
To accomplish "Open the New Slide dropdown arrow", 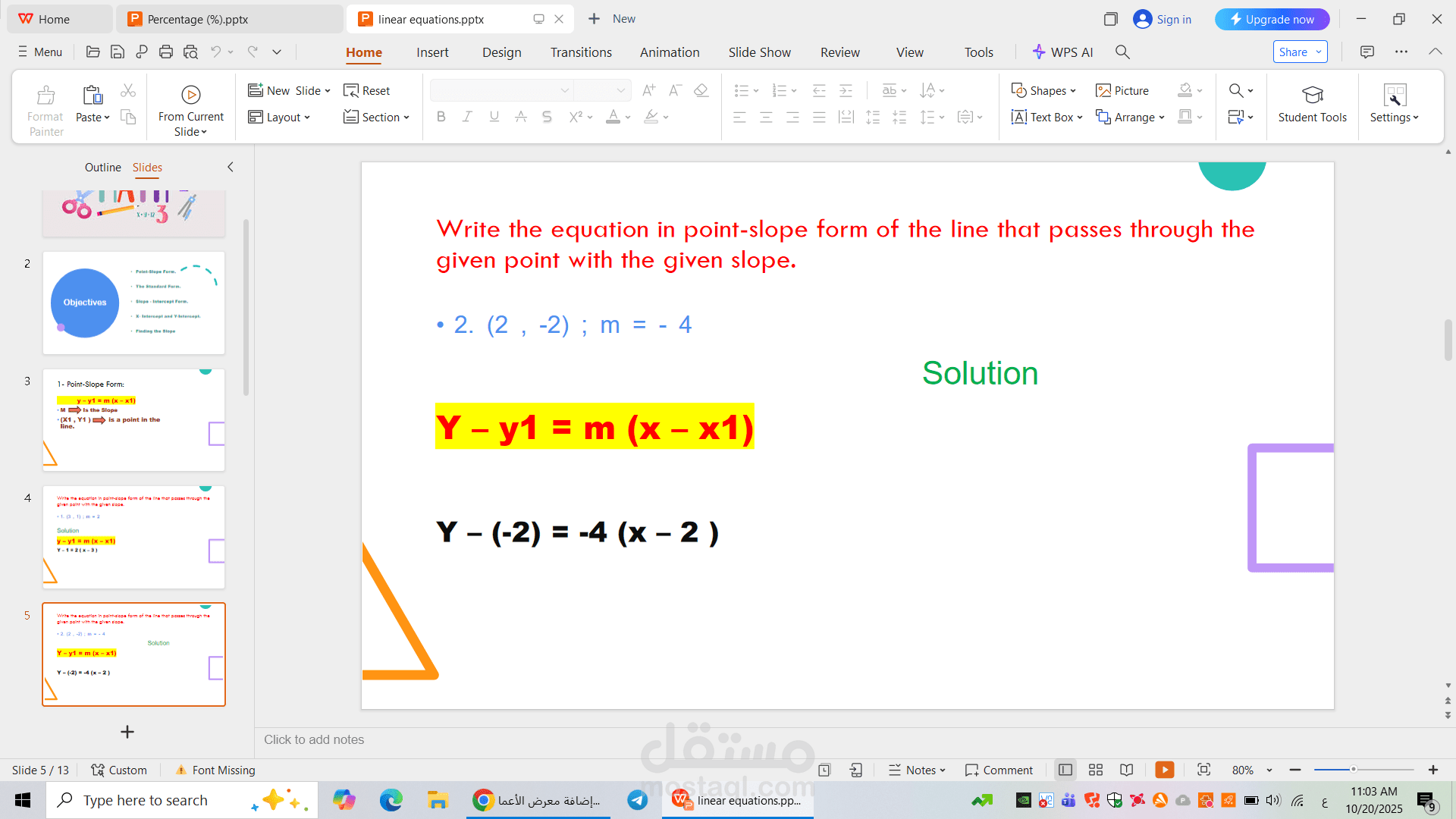I will pyautogui.click(x=328, y=91).
